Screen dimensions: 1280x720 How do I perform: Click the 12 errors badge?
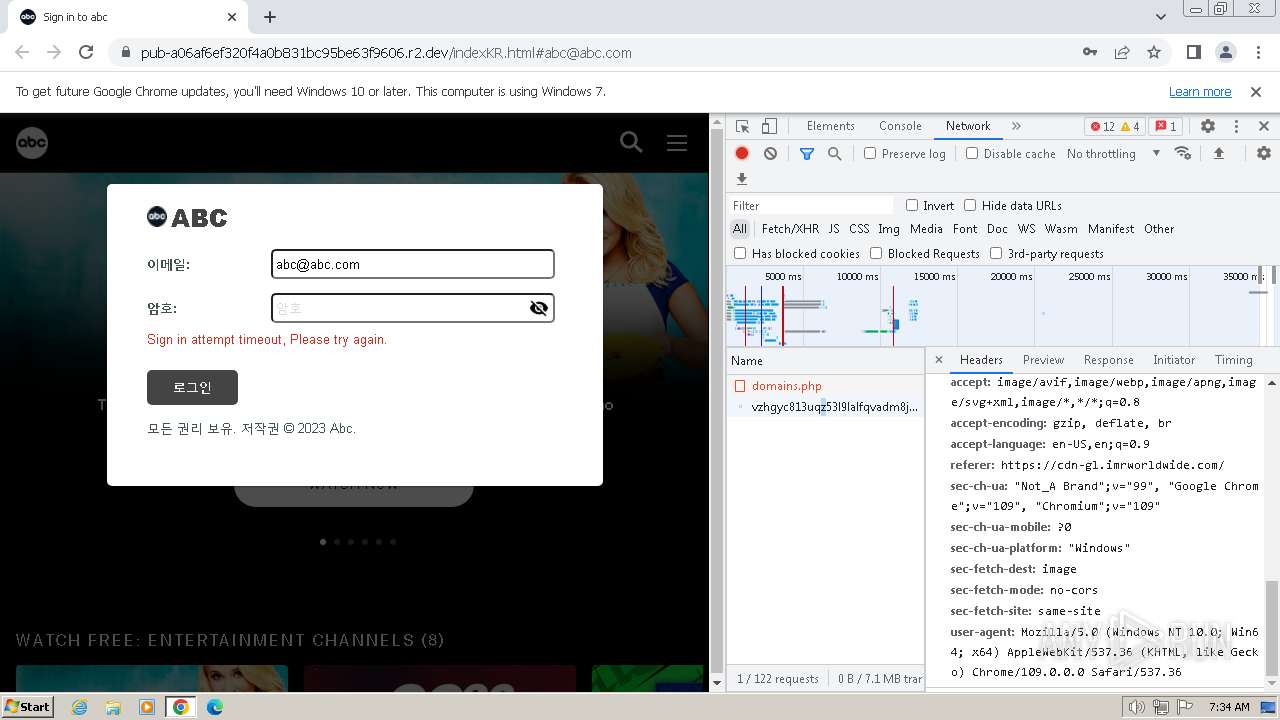click(x=1102, y=126)
